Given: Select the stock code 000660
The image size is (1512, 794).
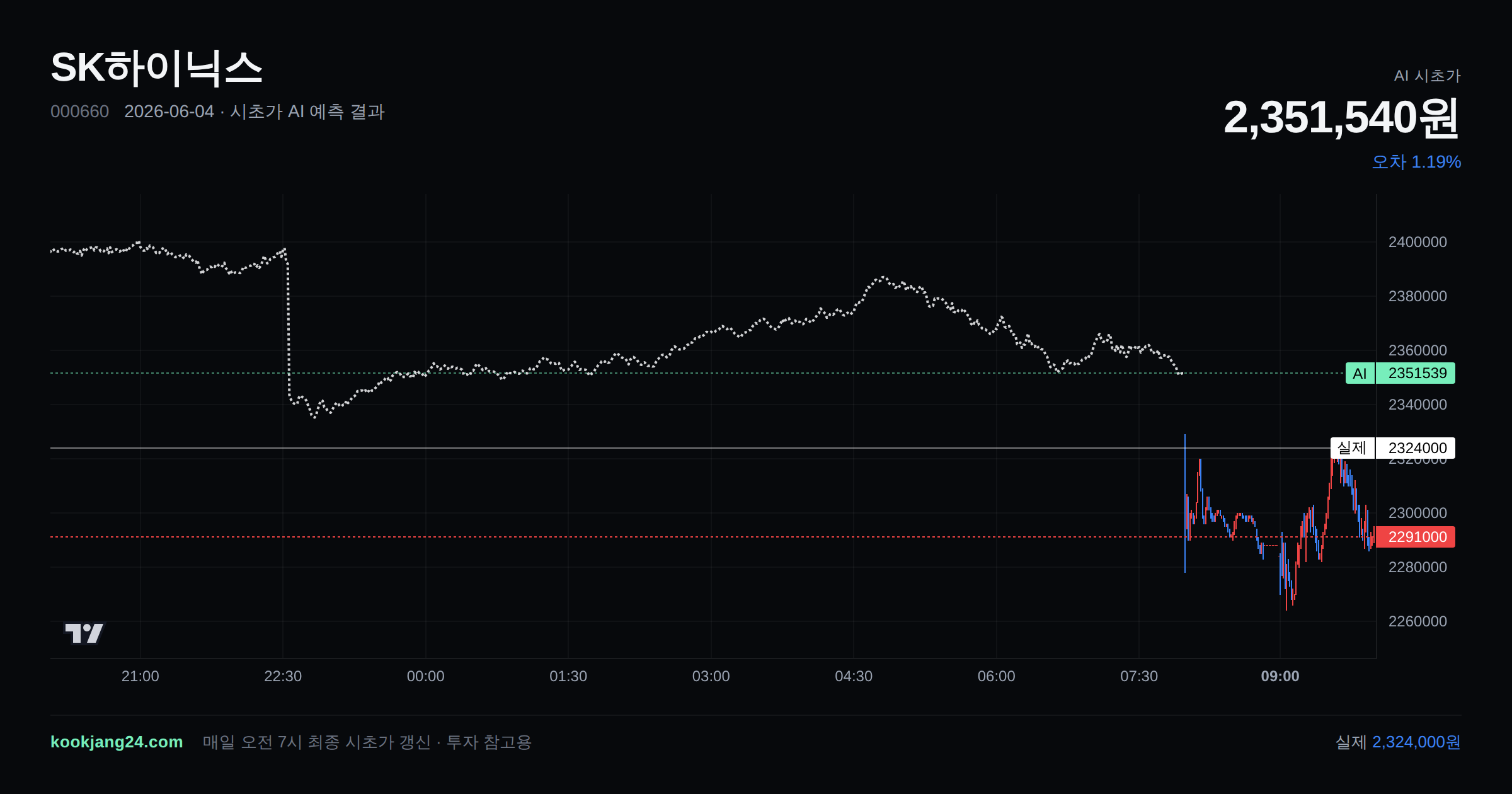Looking at the screenshot, I should 79,112.
